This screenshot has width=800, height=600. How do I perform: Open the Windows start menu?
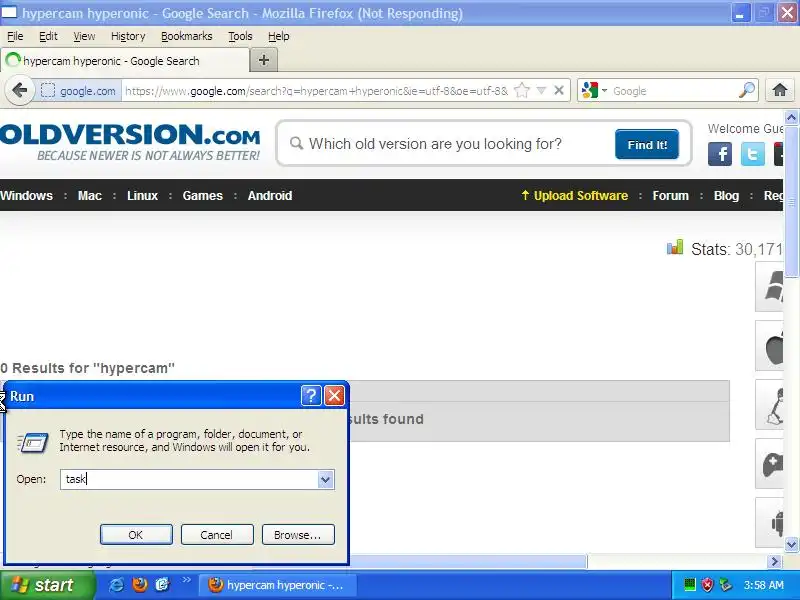click(47, 585)
